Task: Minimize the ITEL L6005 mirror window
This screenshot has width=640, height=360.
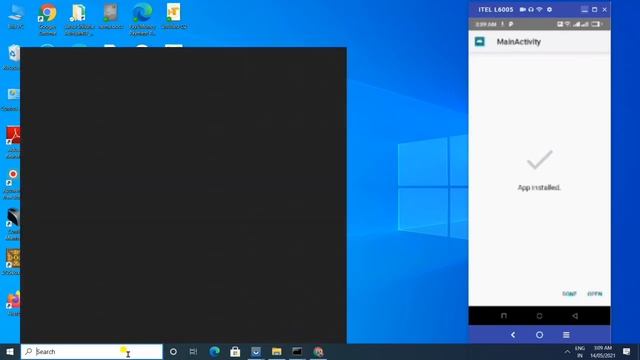Action: point(584,9)
